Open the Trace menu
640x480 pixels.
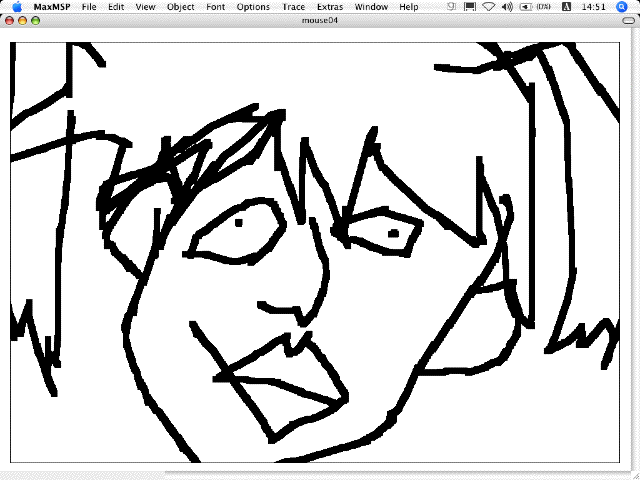coord(293,7)
